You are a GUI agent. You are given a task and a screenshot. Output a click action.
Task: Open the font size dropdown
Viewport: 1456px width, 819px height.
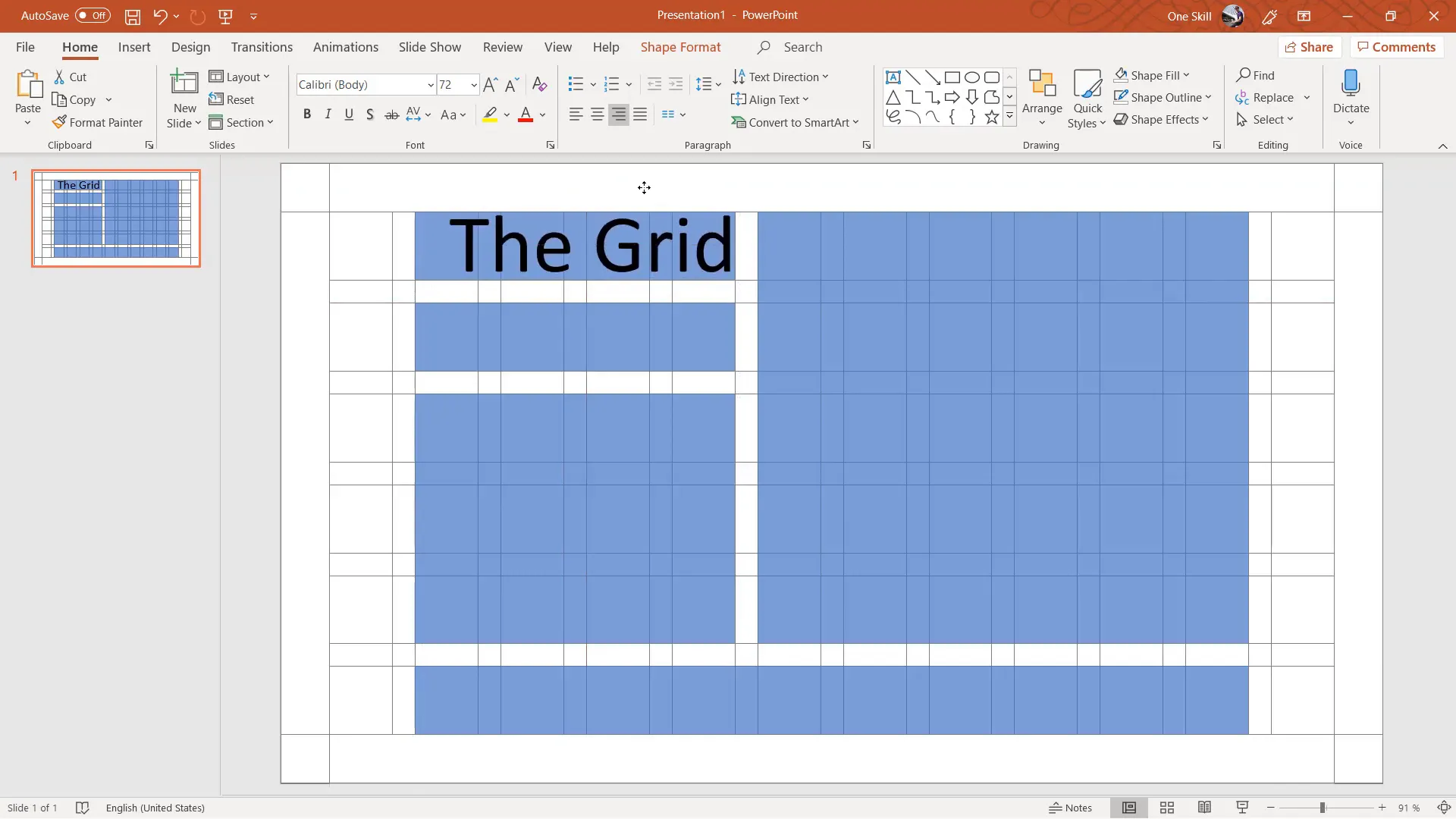pos(473,85)
